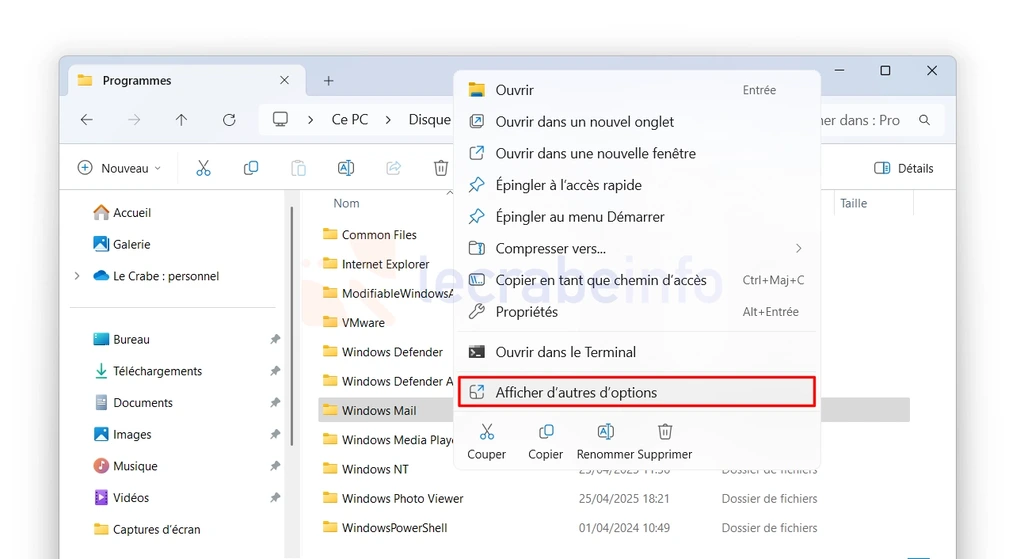Unpin Bureau using its pin icon

click(x=275, y=339)
